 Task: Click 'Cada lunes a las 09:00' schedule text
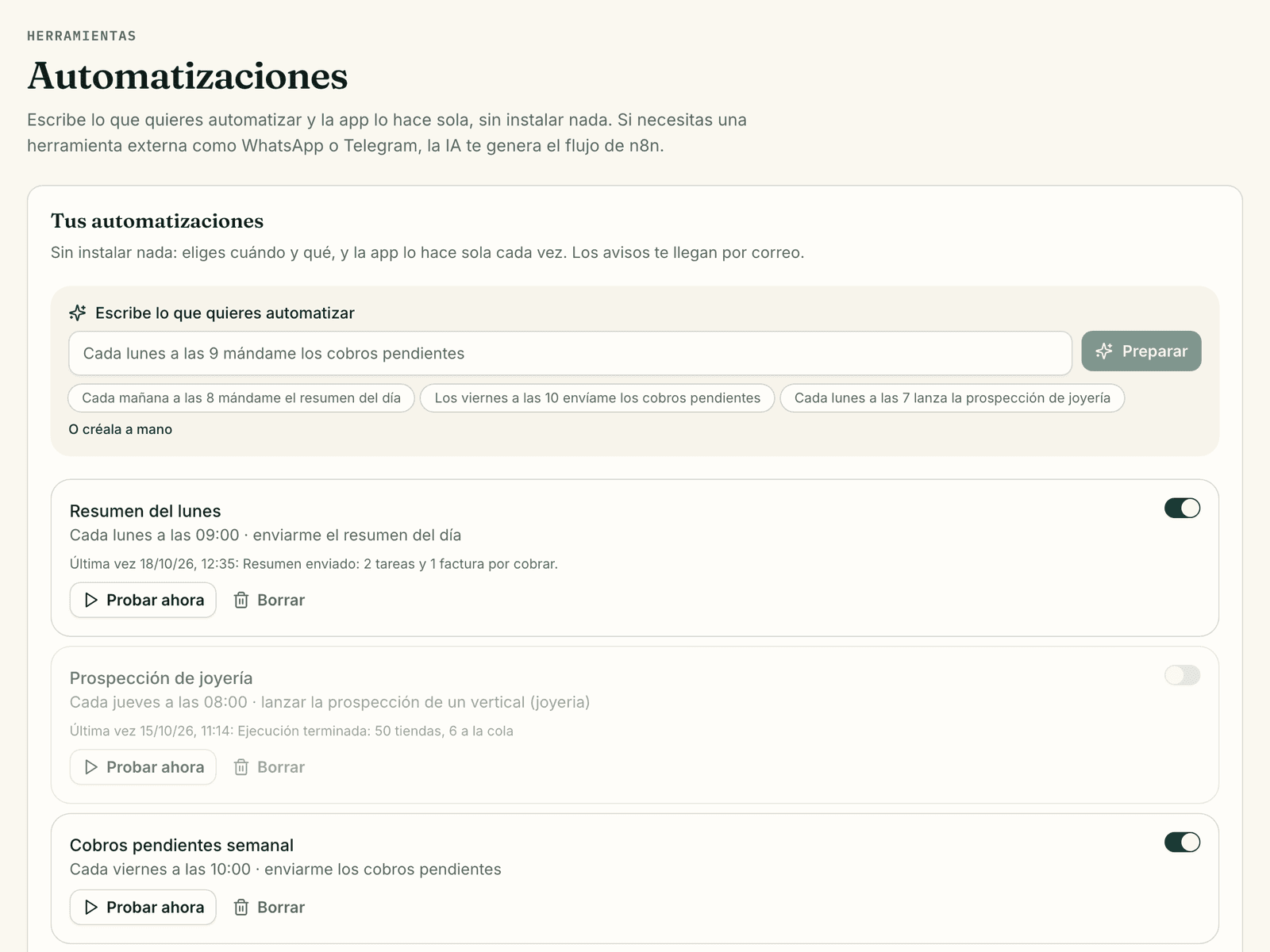point(155,535)
